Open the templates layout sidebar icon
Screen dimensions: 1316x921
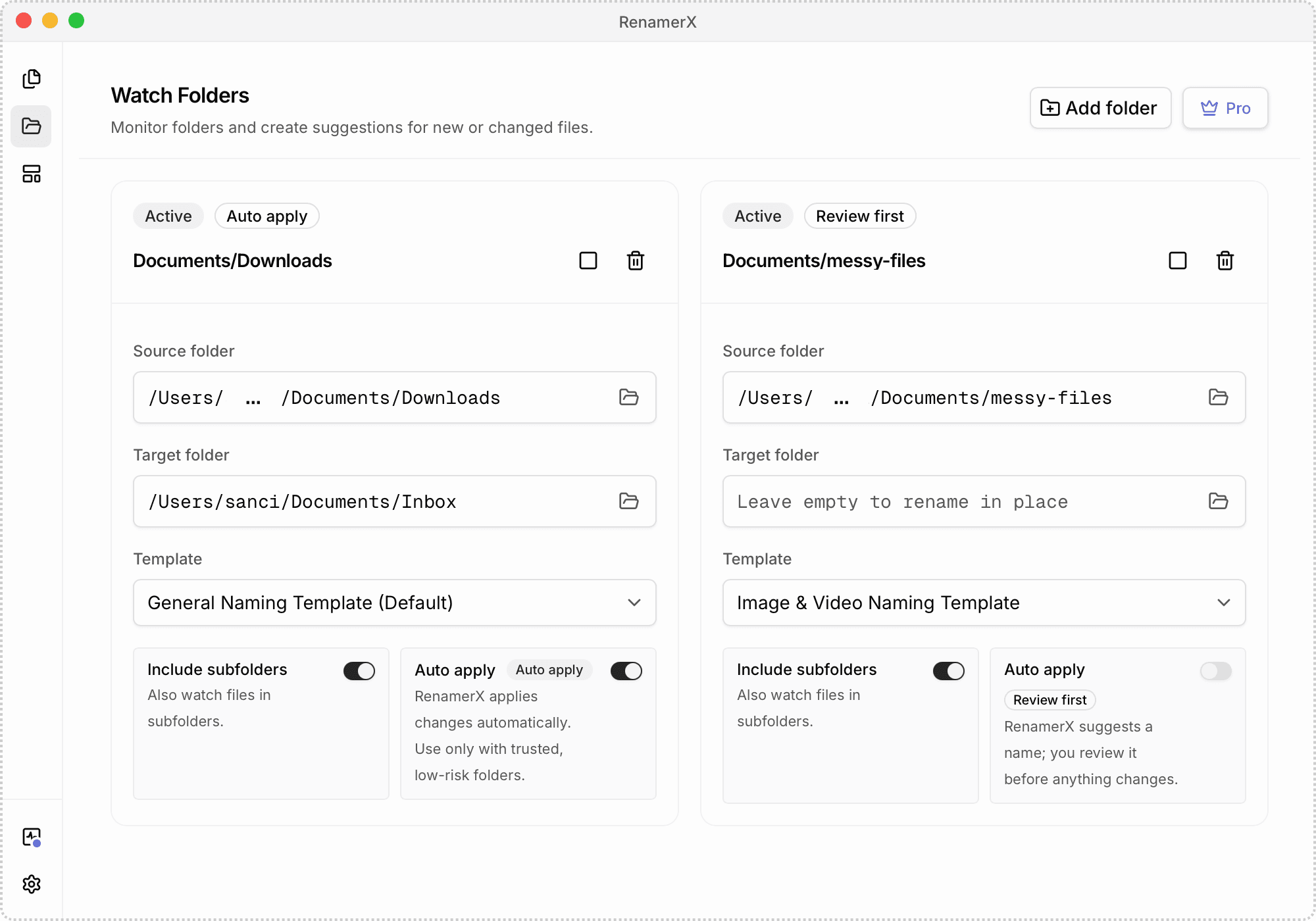[31, 174]
